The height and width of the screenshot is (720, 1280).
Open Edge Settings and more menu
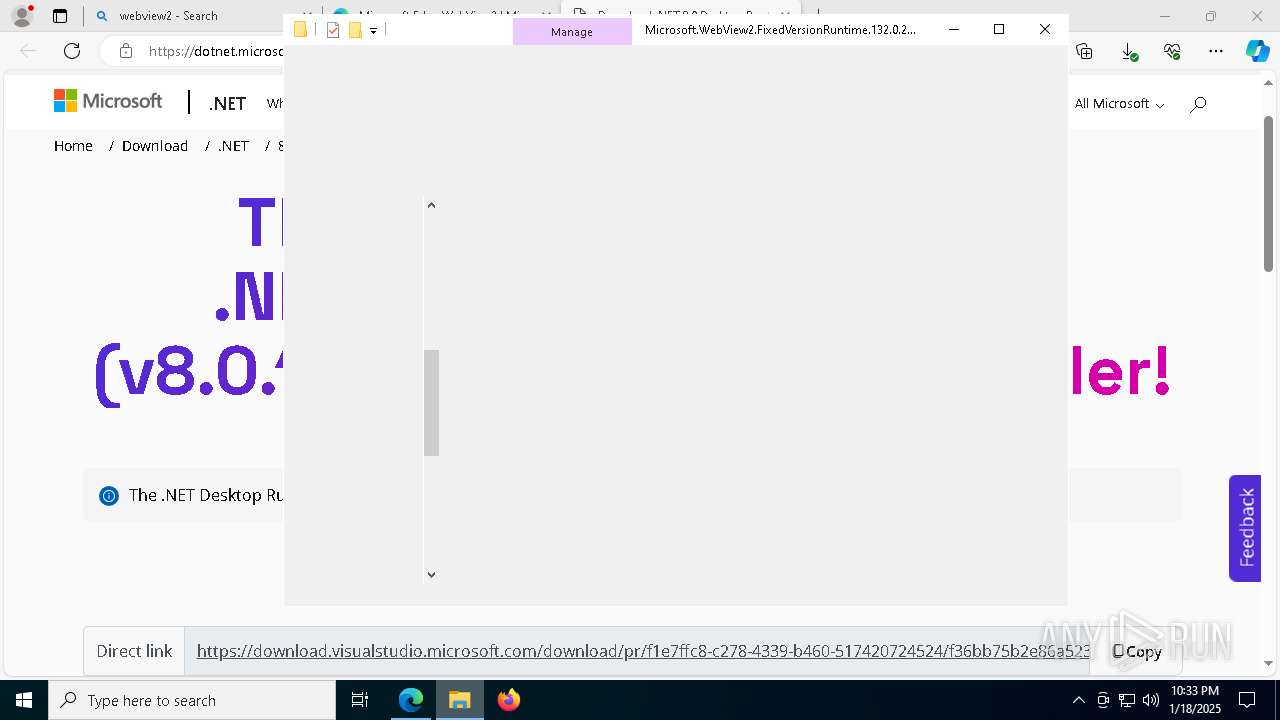(x=1216, y=51)
